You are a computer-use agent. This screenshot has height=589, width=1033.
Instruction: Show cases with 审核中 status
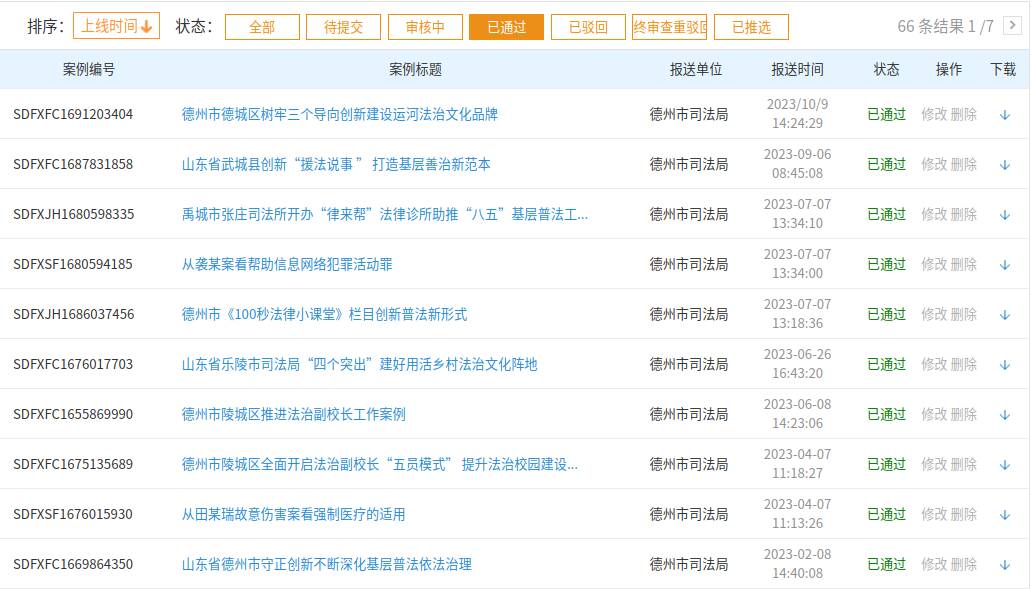tap(424, 27)
